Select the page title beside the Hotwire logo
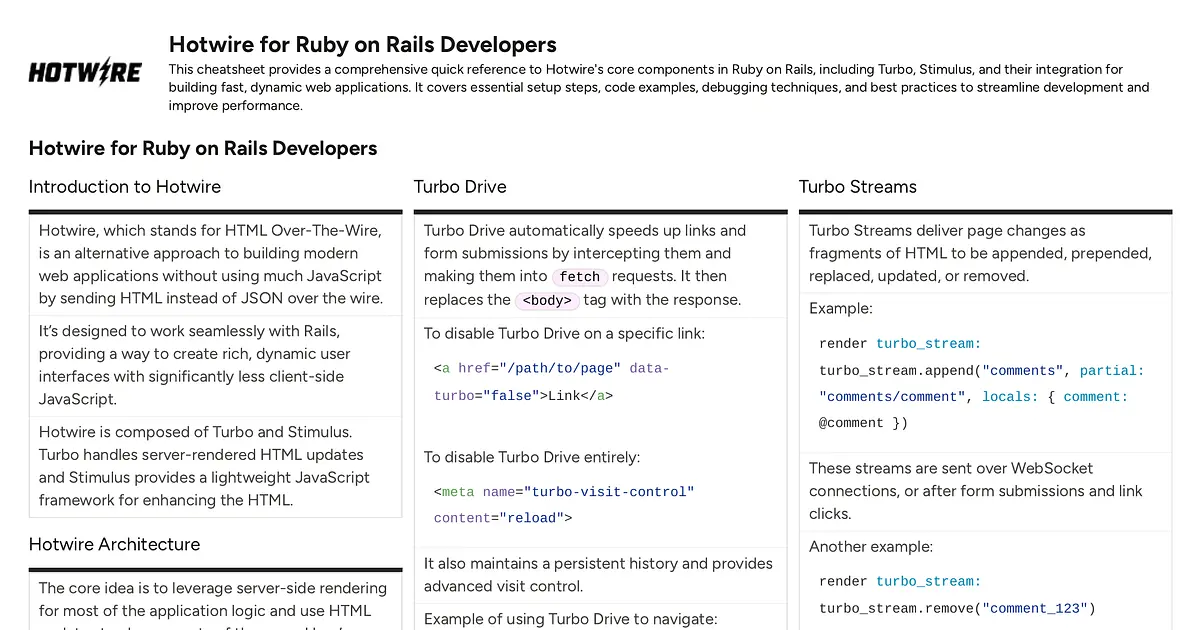This screenshot has height=630, width=1200. [x=363, y=44]
